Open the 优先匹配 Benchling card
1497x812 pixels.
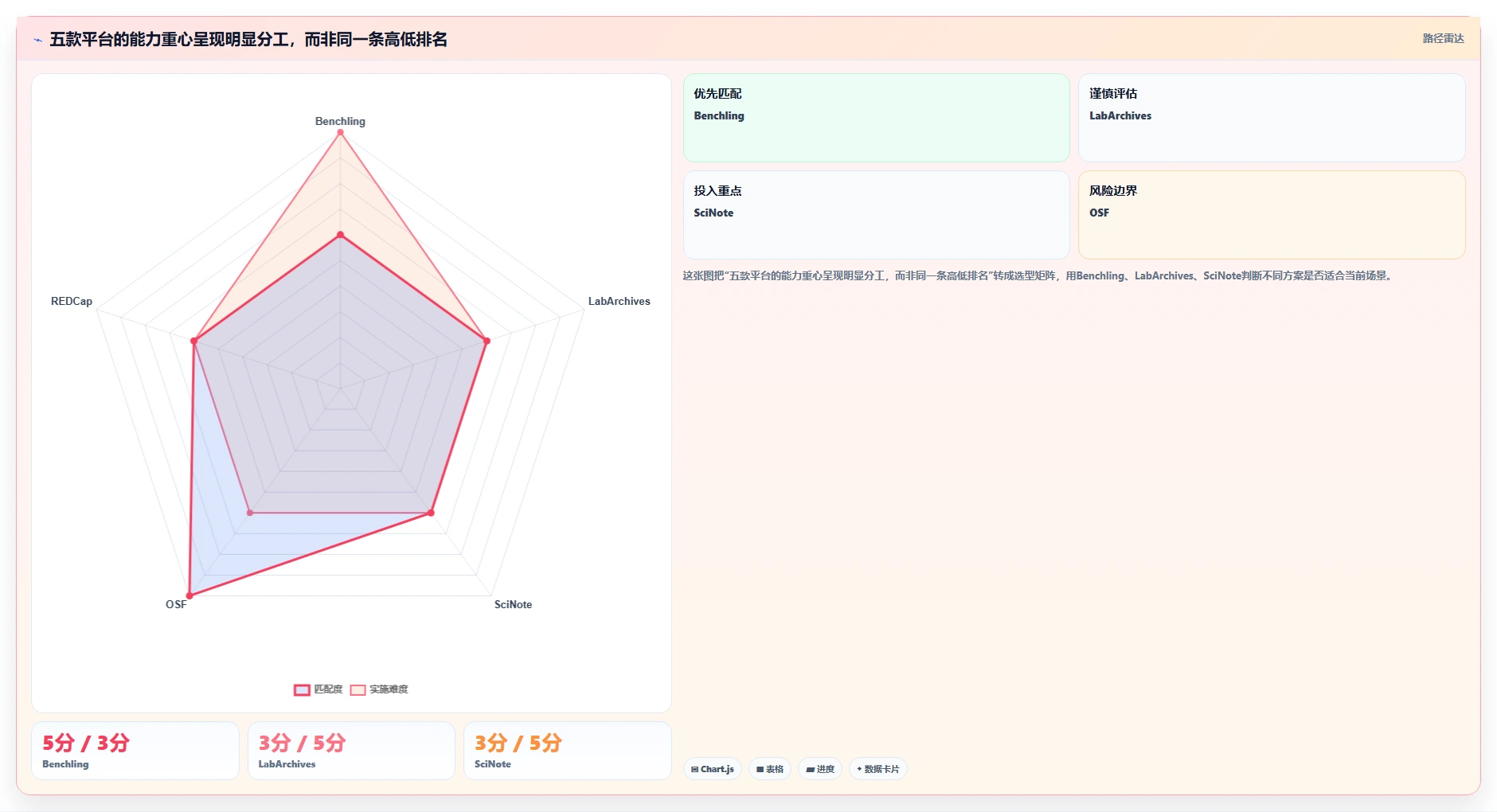876,118
